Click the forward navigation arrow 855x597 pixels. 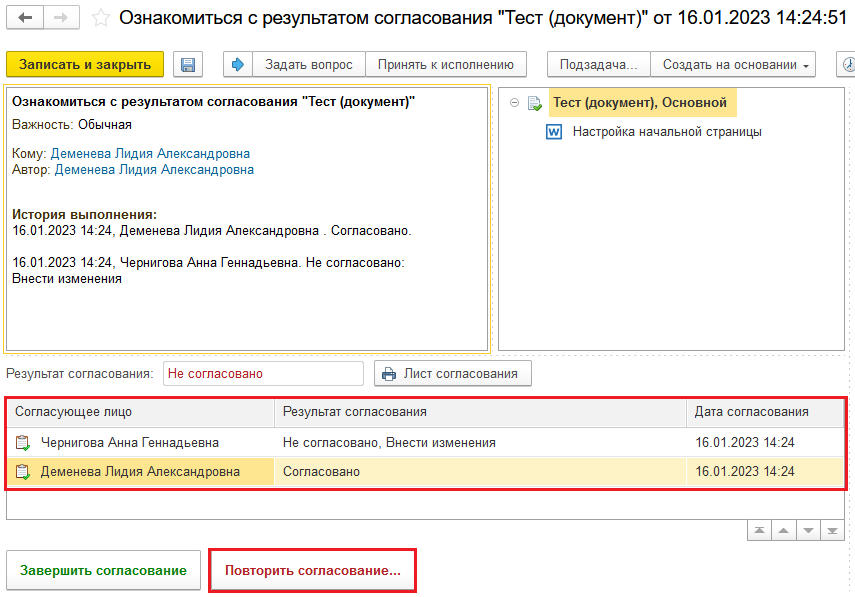pos(61,18)
